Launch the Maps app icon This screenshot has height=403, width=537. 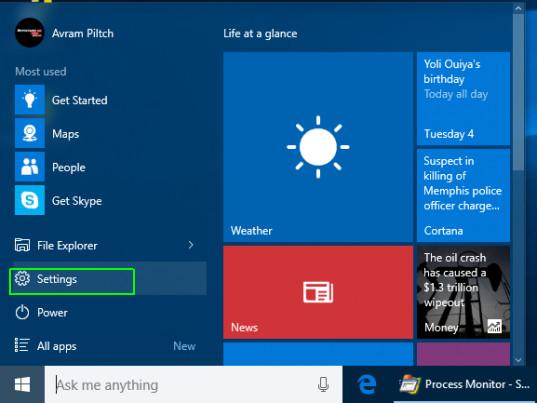30,133
